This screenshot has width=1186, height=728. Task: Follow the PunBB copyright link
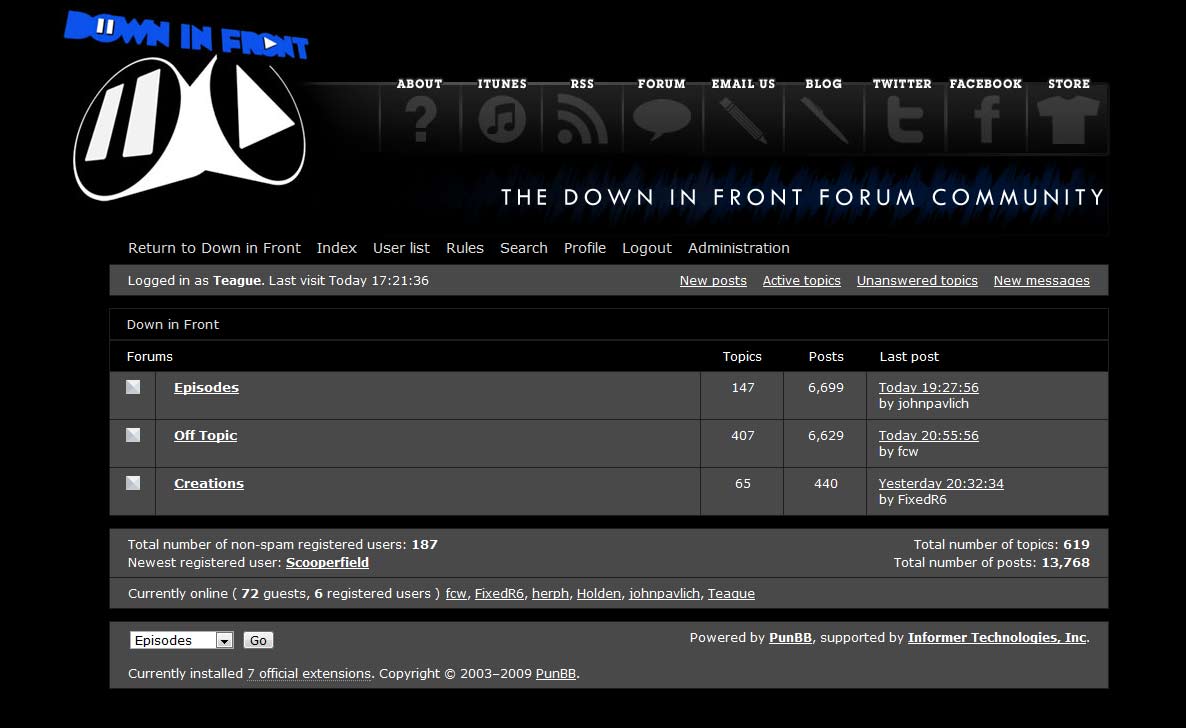click(556, 674)
